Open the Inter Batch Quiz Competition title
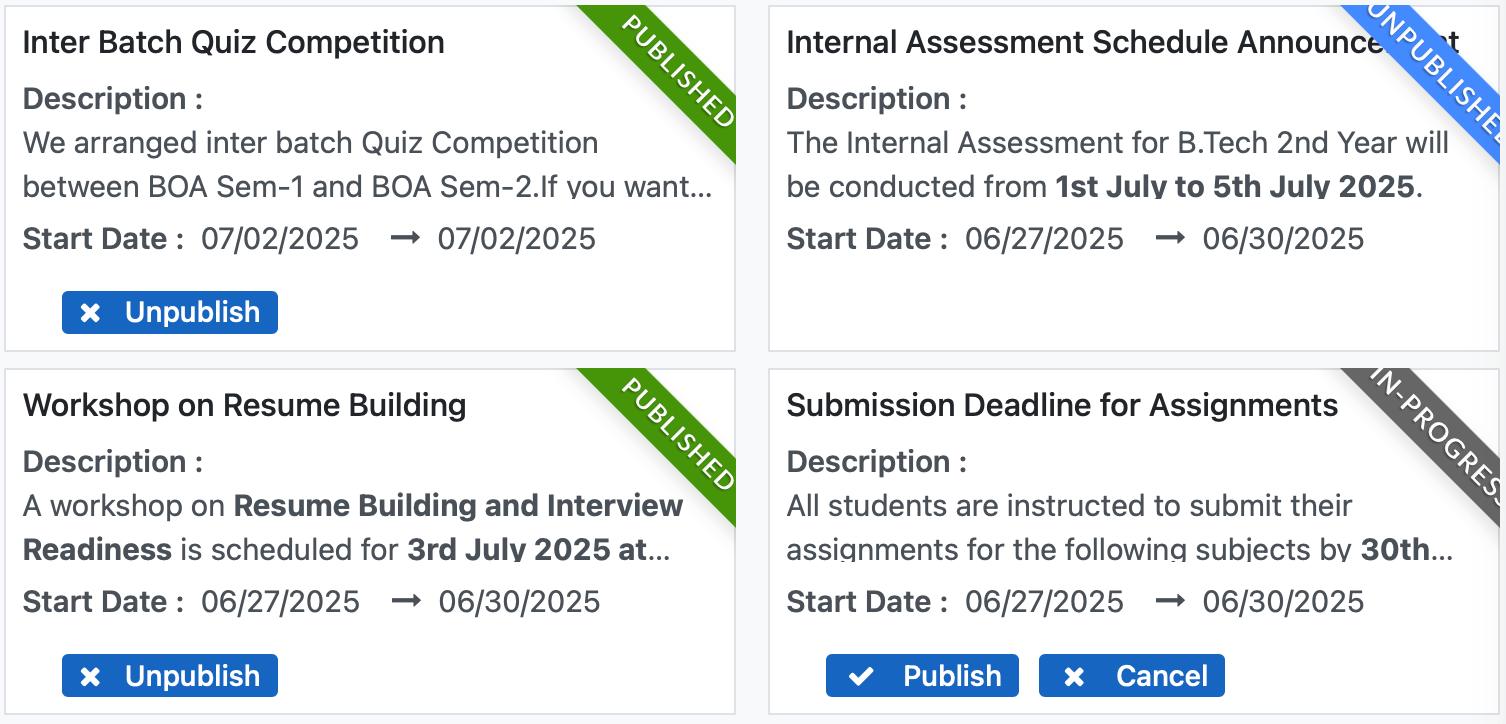This screenshot has width=1506, height=724. (233, 42)
